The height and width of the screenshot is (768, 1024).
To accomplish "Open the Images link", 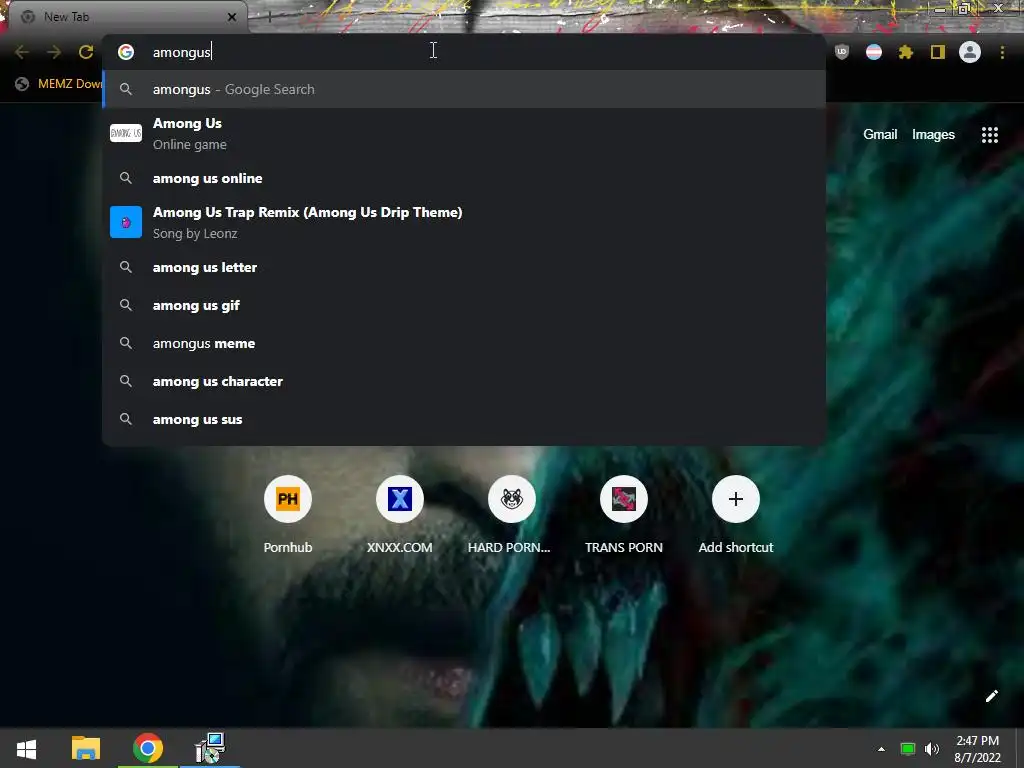I will pos(933,135).
